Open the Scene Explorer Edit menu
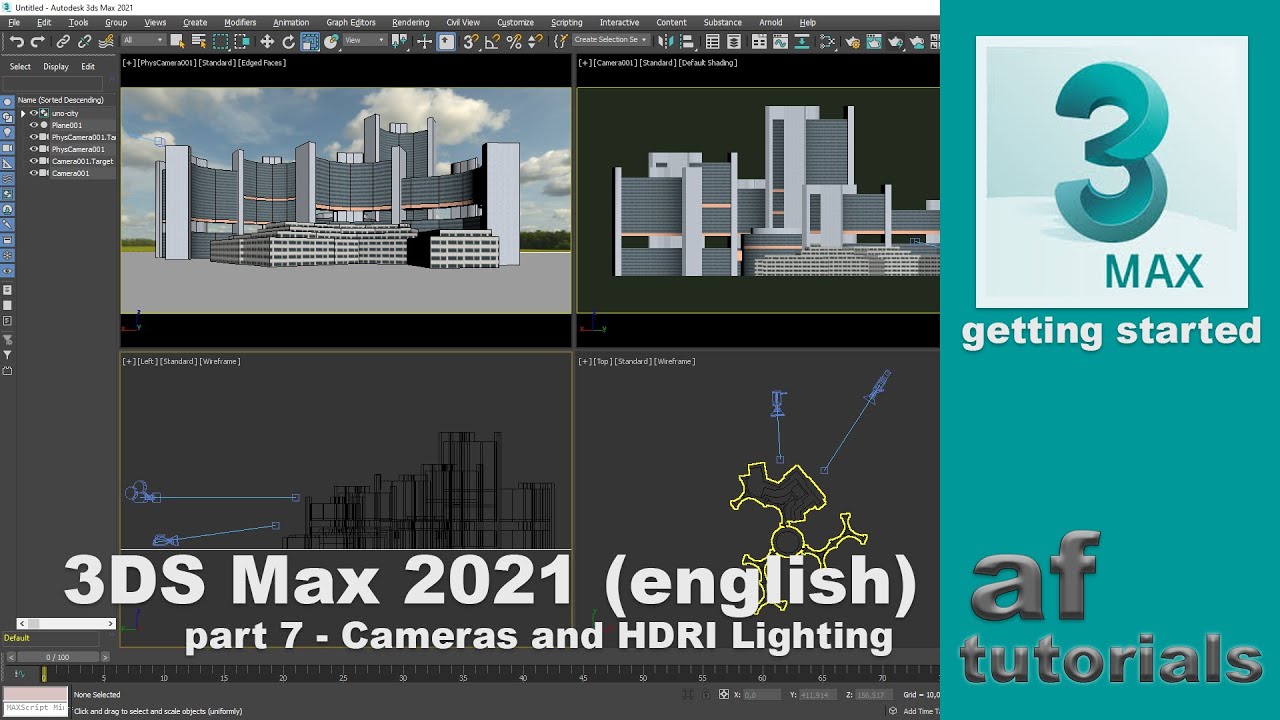The width and height of the screenshot is (1280, 720). [88, 67]
